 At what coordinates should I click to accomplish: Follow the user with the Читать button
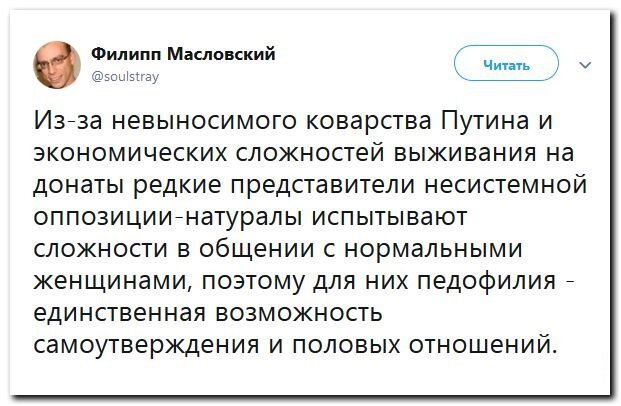506,64
